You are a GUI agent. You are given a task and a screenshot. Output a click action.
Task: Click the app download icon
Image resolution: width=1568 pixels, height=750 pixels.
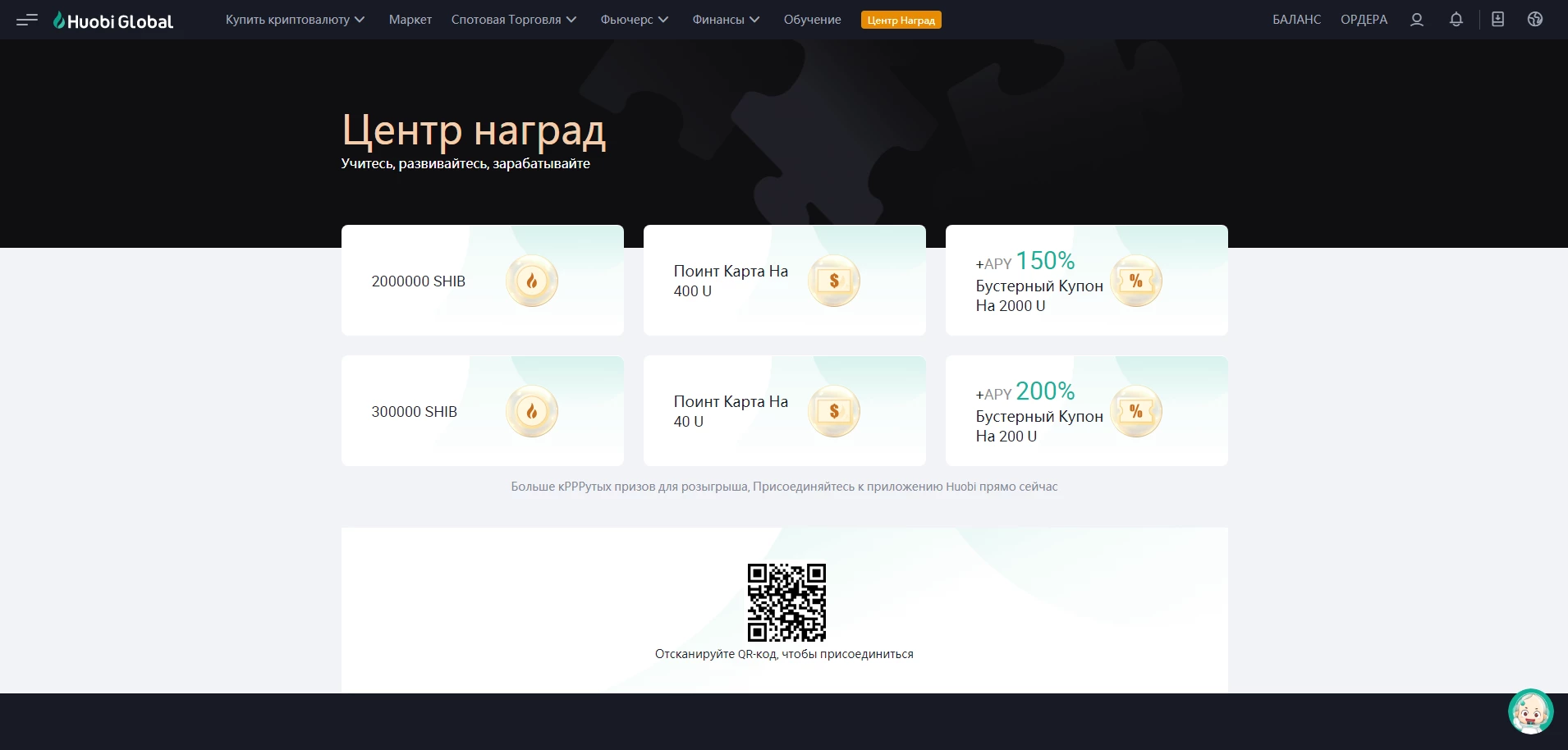coord(1498,20)
